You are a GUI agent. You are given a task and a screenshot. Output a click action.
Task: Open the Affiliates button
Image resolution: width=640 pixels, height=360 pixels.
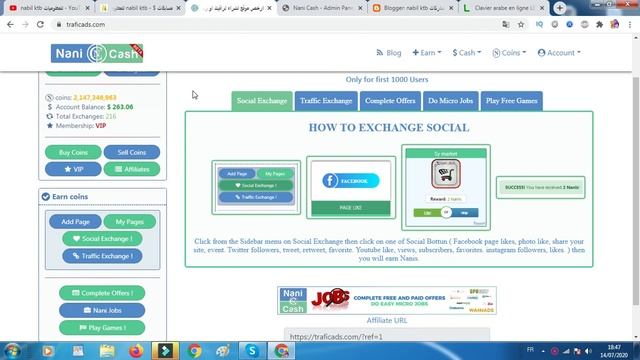coord(132,169)
